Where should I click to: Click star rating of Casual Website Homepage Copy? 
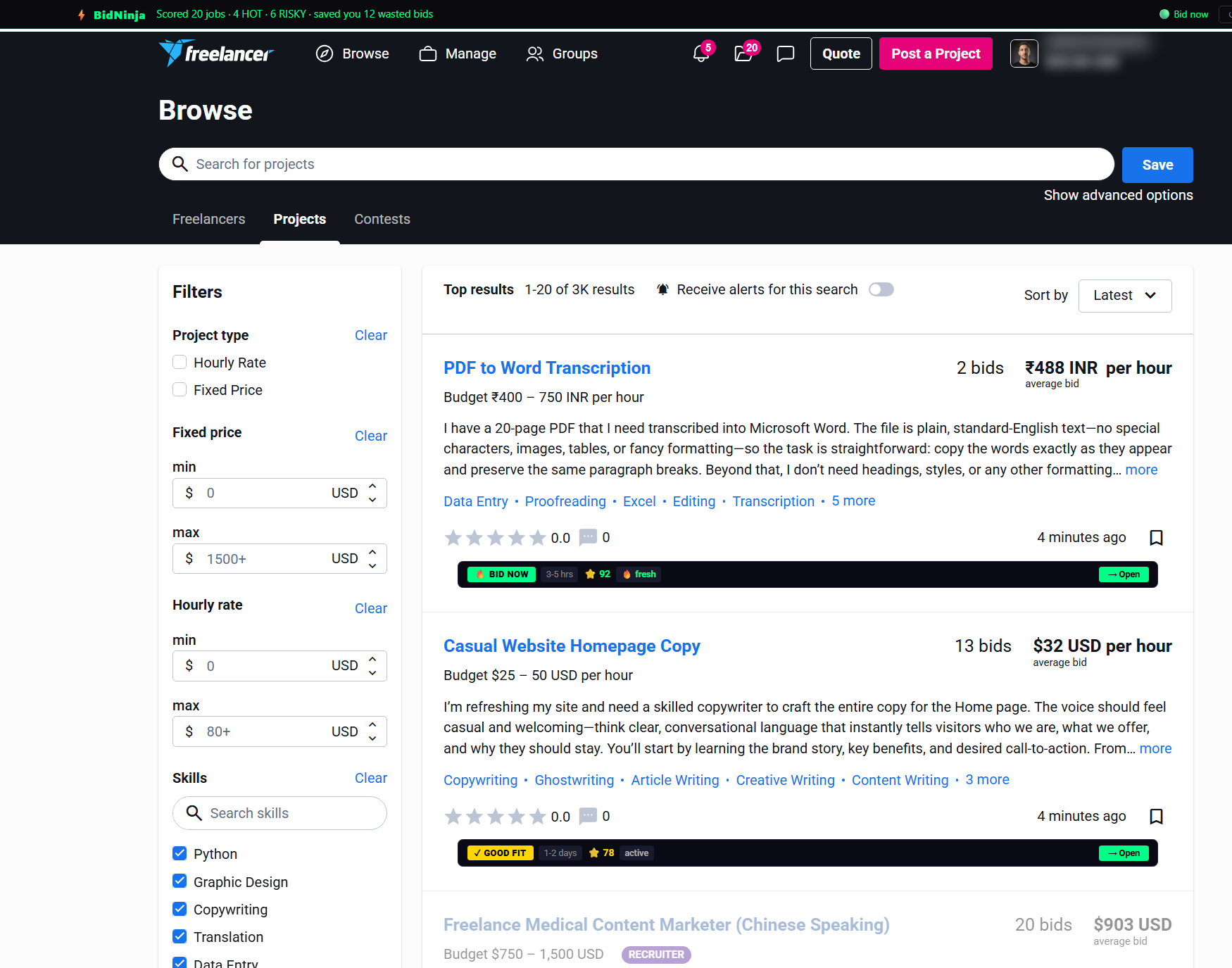tap(496, 817)
